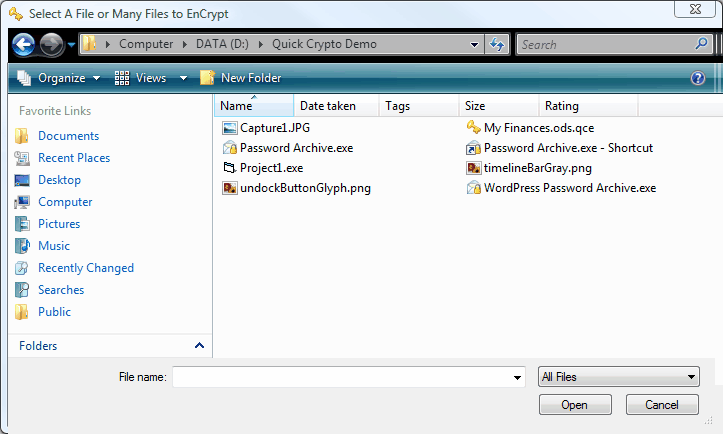Click the Forward navigation arrow
This screenshot has height=434, width=723.
click(x=51, y=45)
